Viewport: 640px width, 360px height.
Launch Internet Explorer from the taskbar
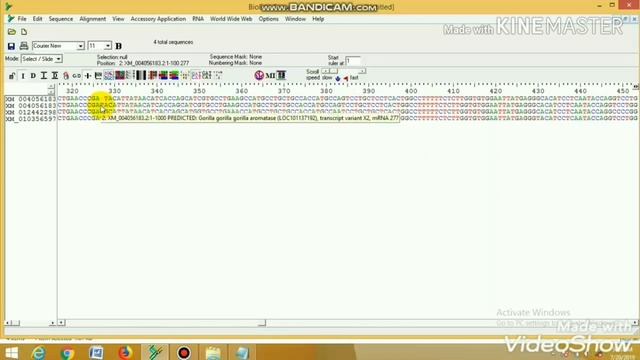point(39,353)
